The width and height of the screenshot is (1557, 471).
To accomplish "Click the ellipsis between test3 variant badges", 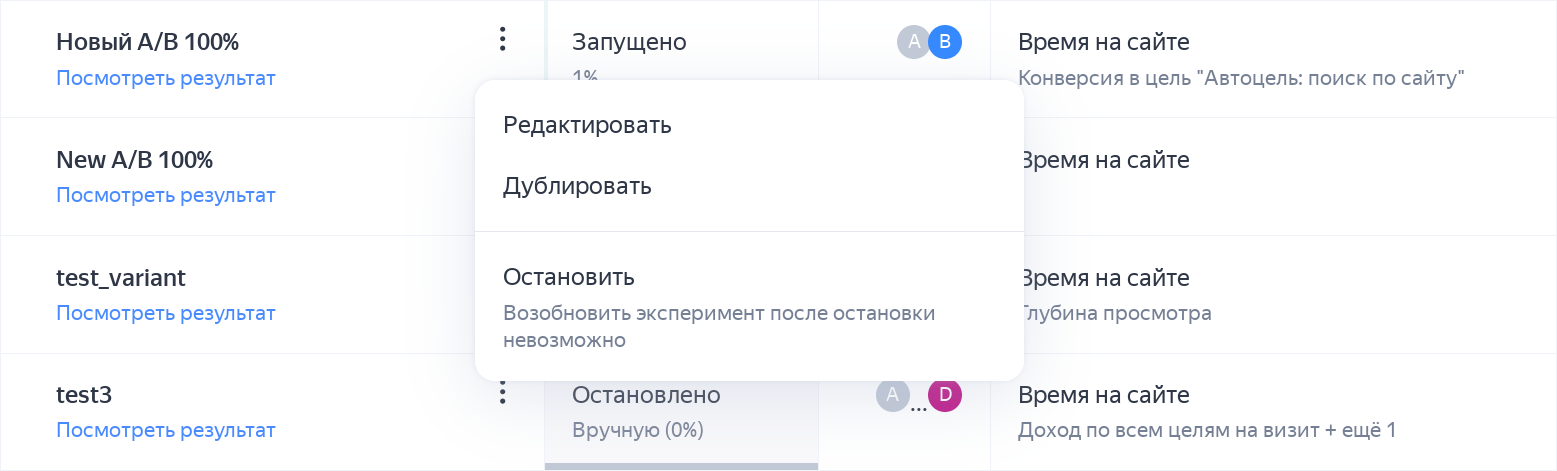I will [x=919, y=405].
